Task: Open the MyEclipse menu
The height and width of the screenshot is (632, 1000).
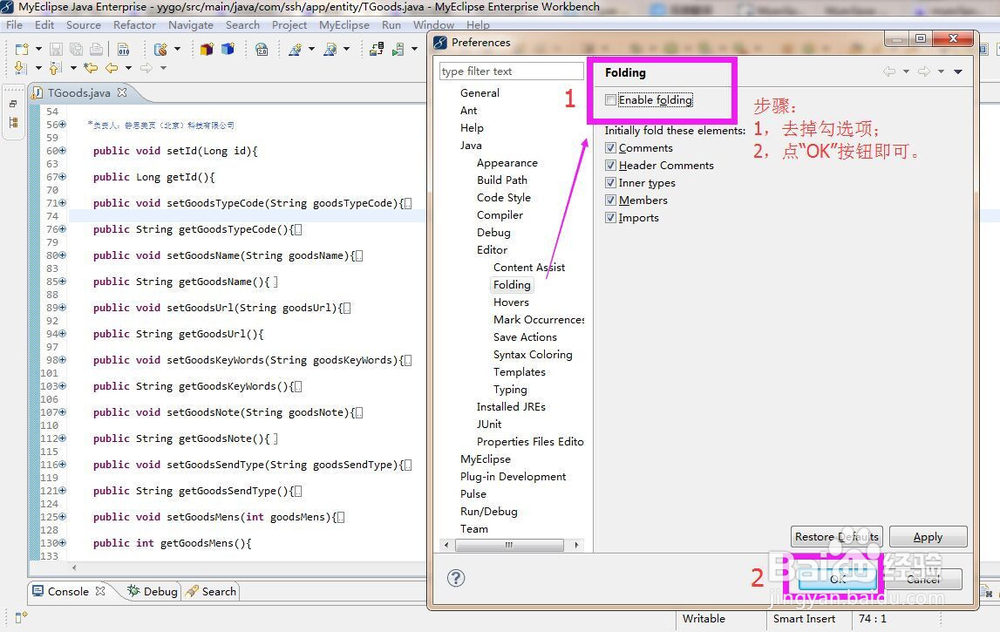Action: pyautogui.click(x=344, y=25)
